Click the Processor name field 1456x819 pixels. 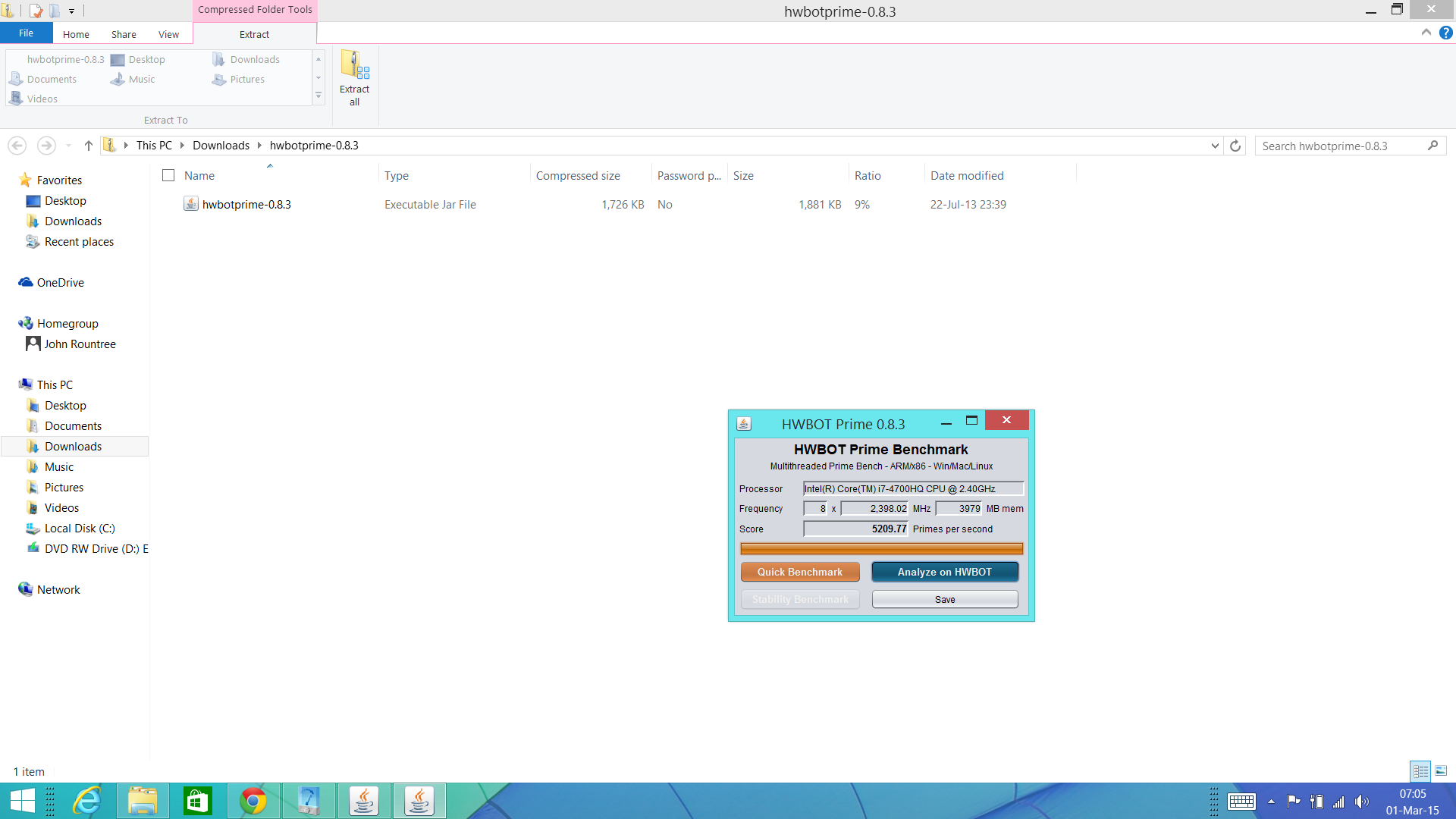913,488
